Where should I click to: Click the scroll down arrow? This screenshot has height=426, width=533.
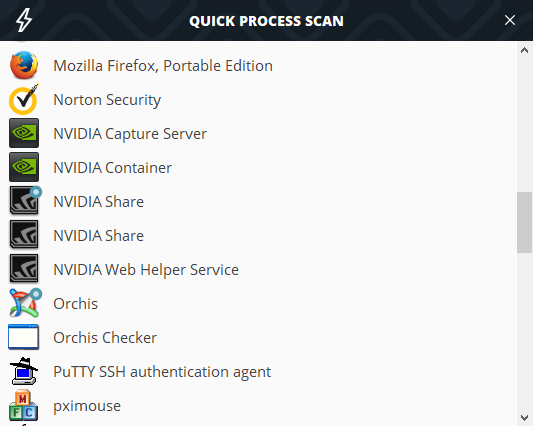coord(525,418)
